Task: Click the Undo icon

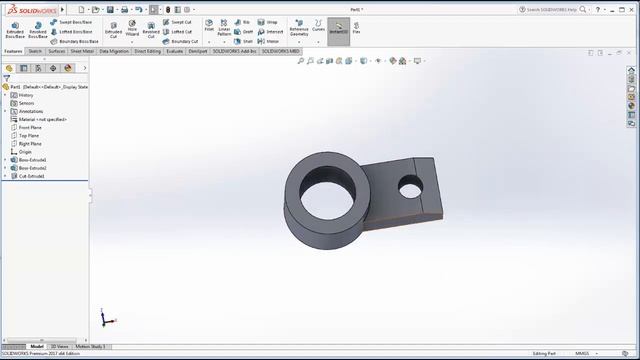Action: pyautogui.click(x=139, y=9)
